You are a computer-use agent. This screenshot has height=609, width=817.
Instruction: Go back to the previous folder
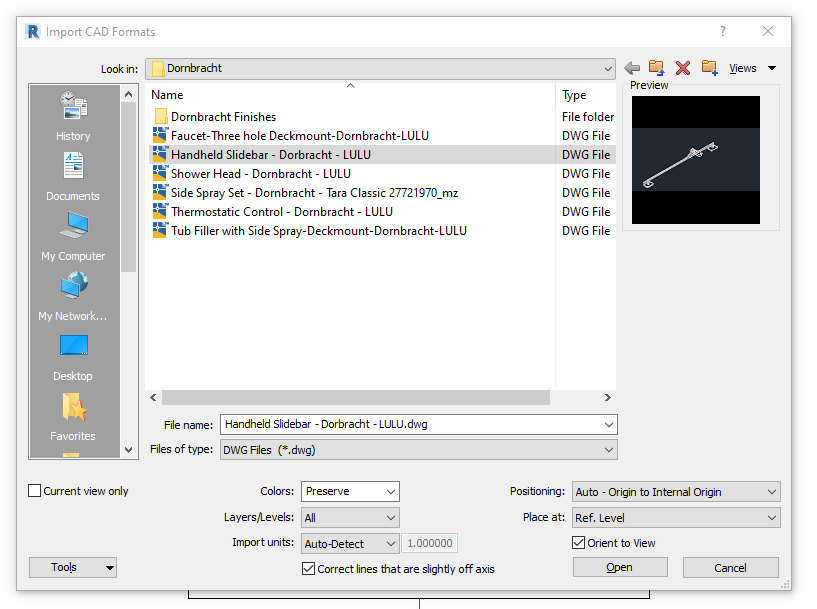[x=632, y=68]
